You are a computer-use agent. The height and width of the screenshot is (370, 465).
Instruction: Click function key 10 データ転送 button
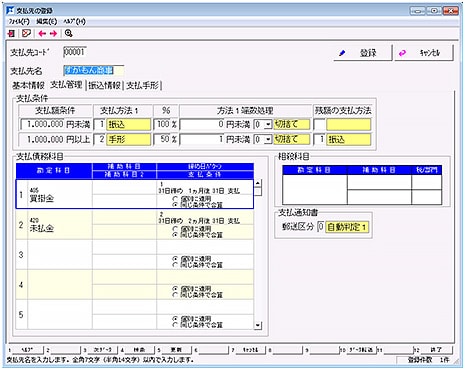(361, 350)
